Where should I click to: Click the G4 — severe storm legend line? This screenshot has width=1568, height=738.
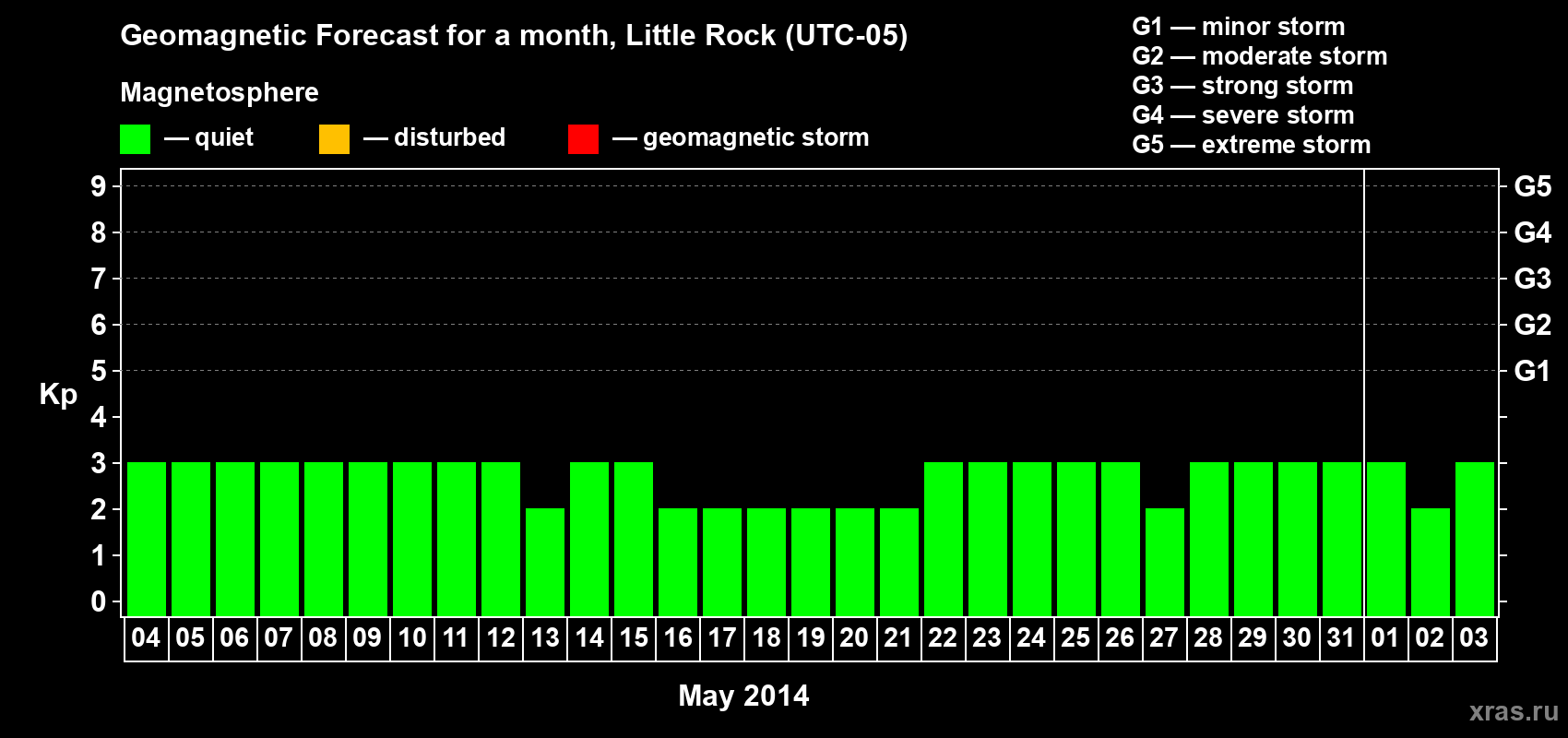[1243, 115]
